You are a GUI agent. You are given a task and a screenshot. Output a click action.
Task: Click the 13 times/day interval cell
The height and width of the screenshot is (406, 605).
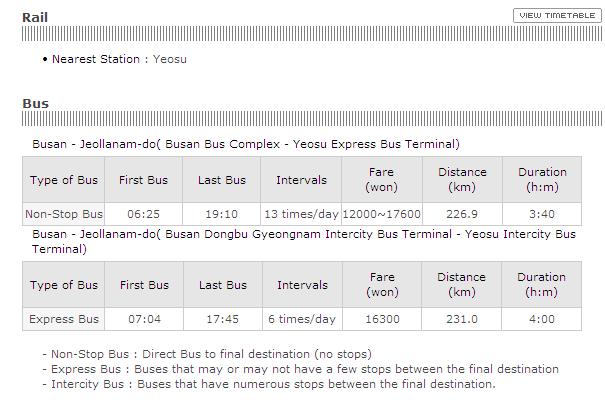(x=301, y=214)
